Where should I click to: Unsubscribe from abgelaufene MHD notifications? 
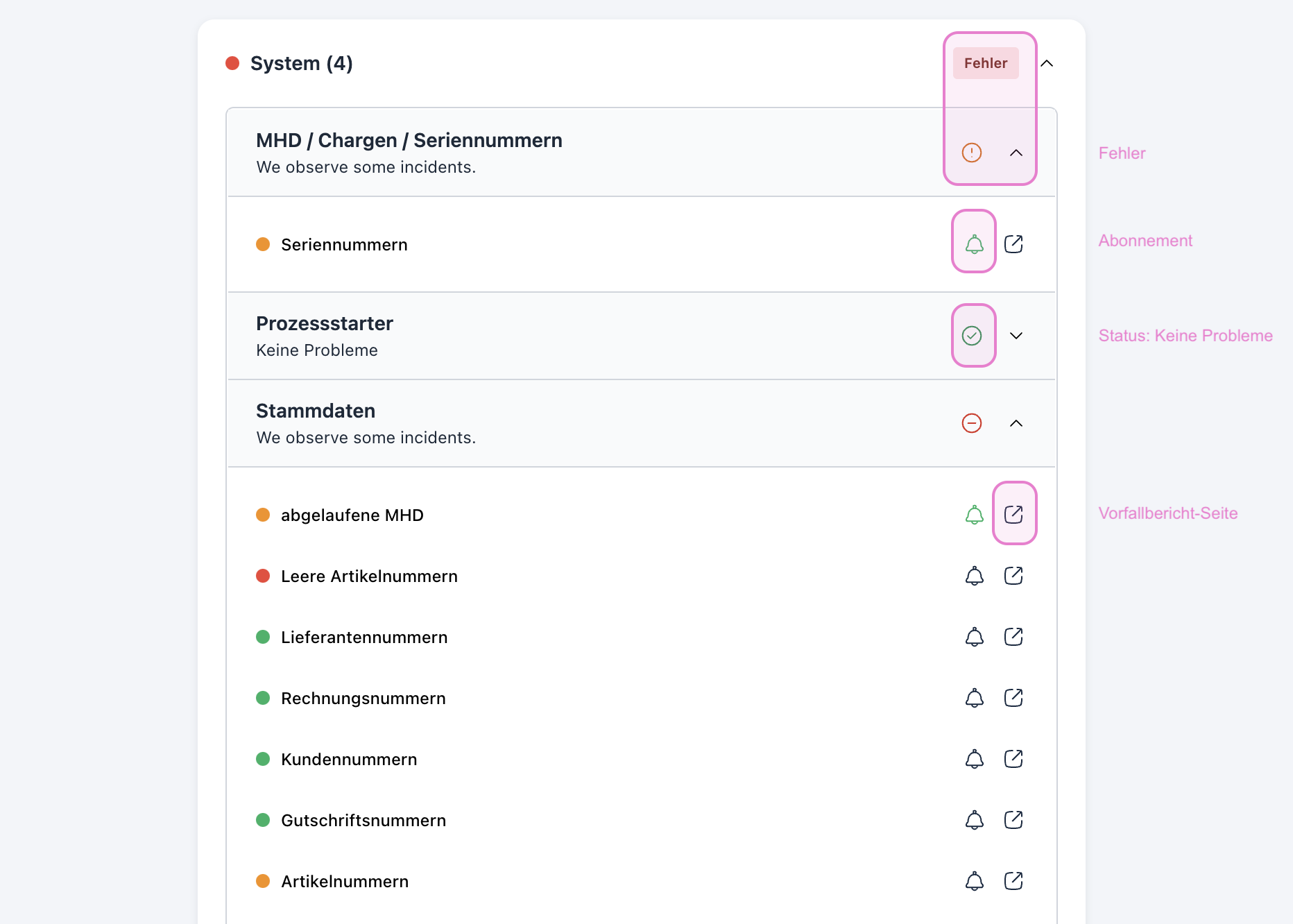[974, 515]
